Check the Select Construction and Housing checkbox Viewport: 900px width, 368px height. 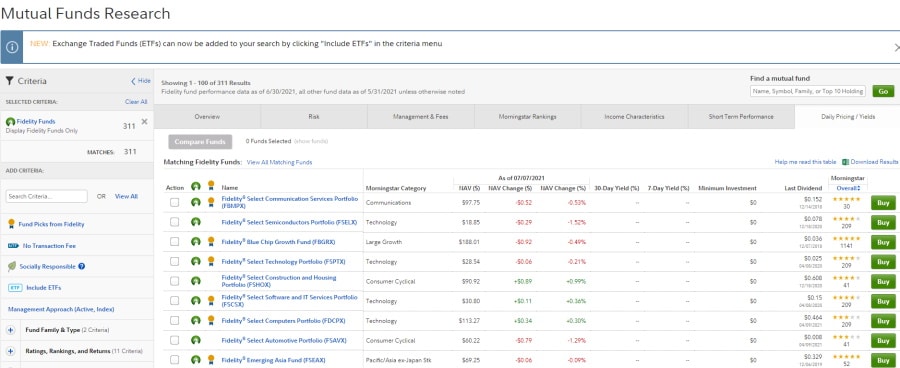coord(174,281)
